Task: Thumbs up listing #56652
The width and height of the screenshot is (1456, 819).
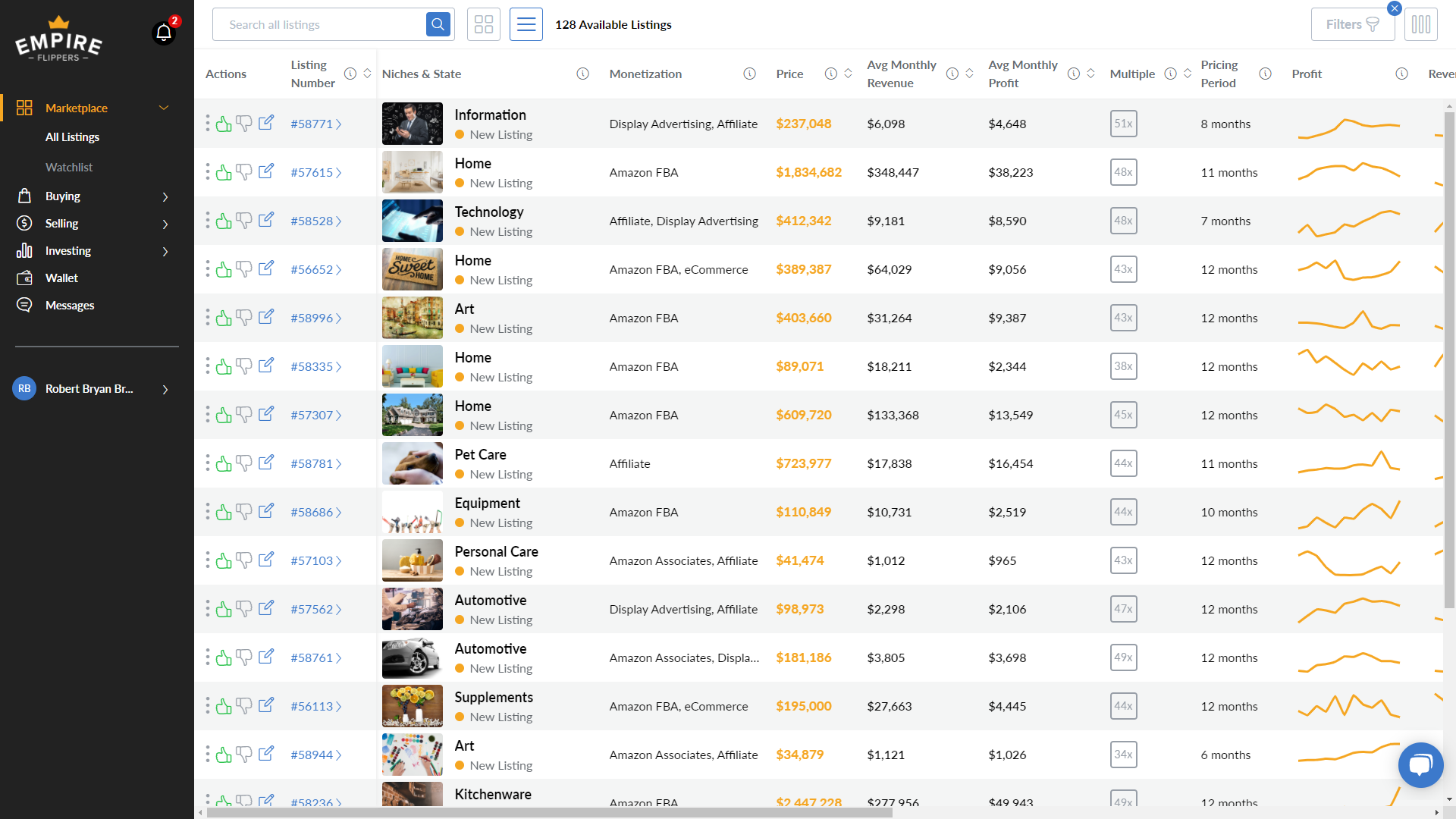Action: click(x=224, y=269)
